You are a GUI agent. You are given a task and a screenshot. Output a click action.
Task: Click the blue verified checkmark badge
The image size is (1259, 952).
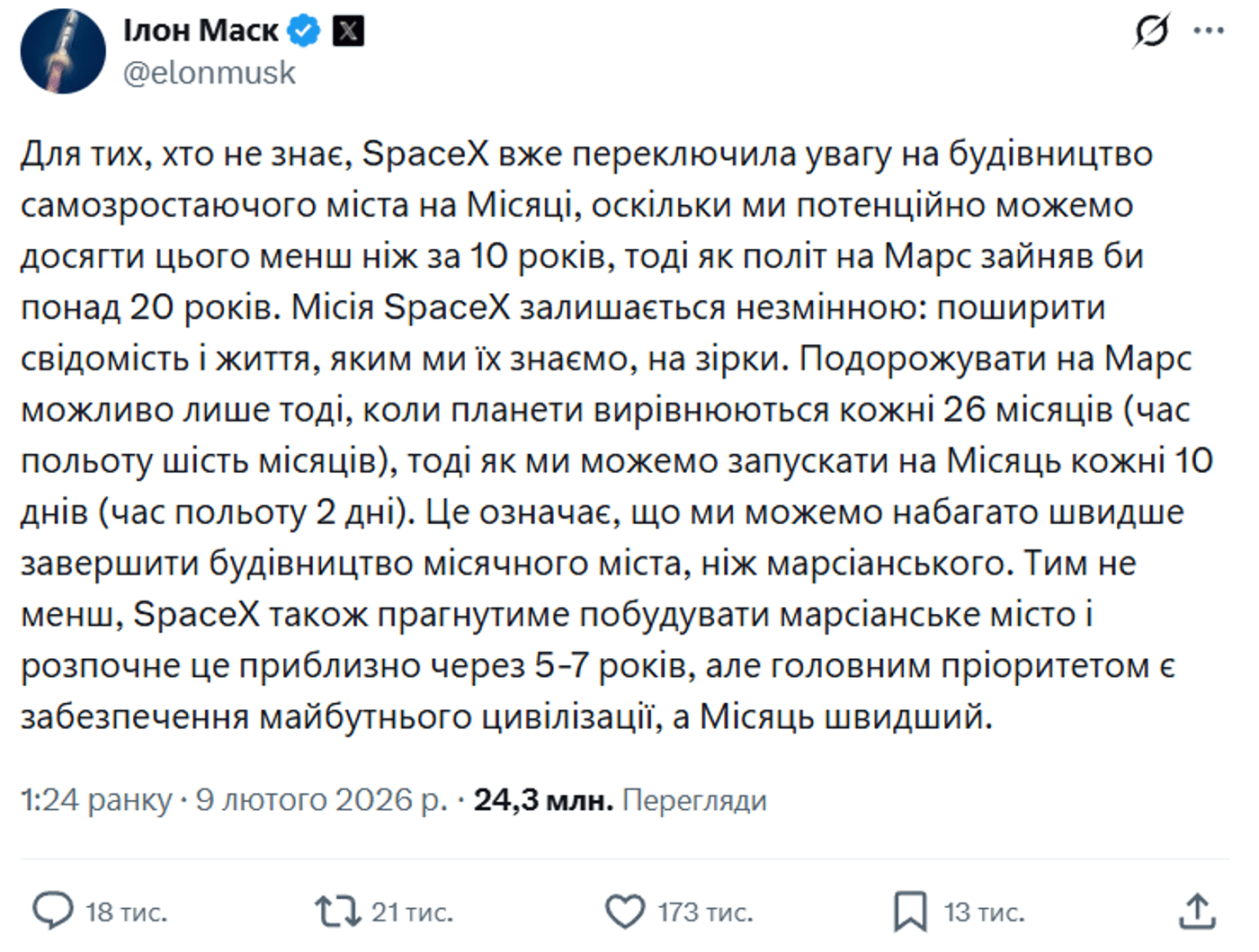point(302,29)
